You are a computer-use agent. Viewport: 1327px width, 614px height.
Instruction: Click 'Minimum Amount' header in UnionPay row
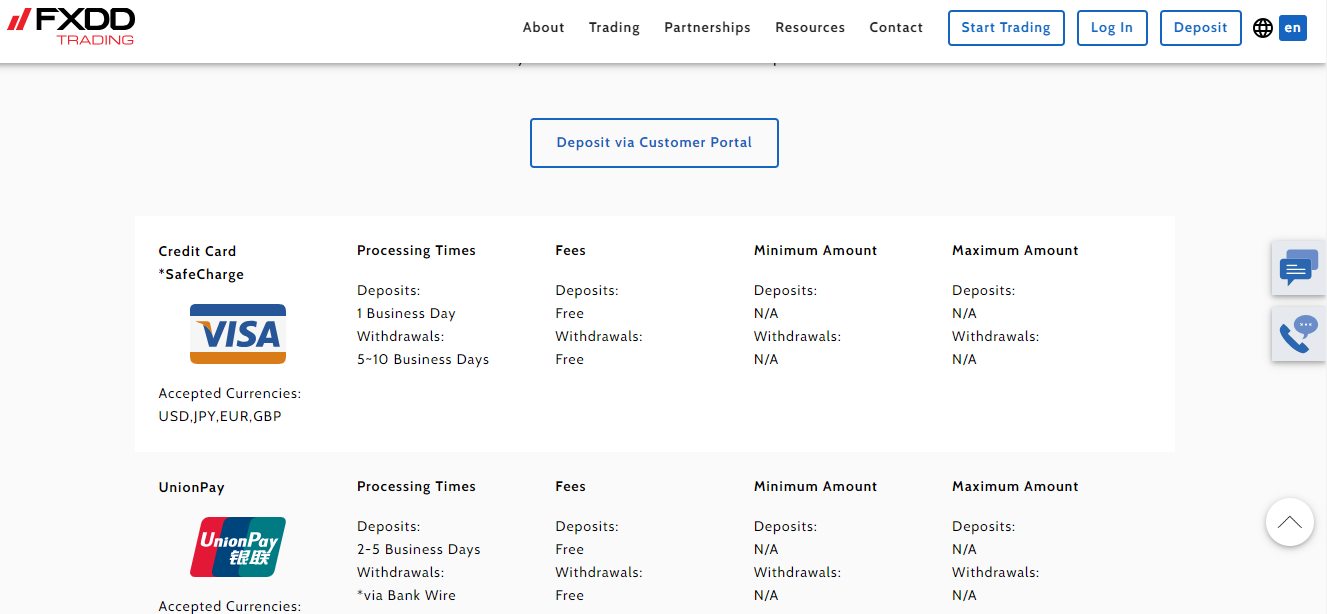point(815,487)
